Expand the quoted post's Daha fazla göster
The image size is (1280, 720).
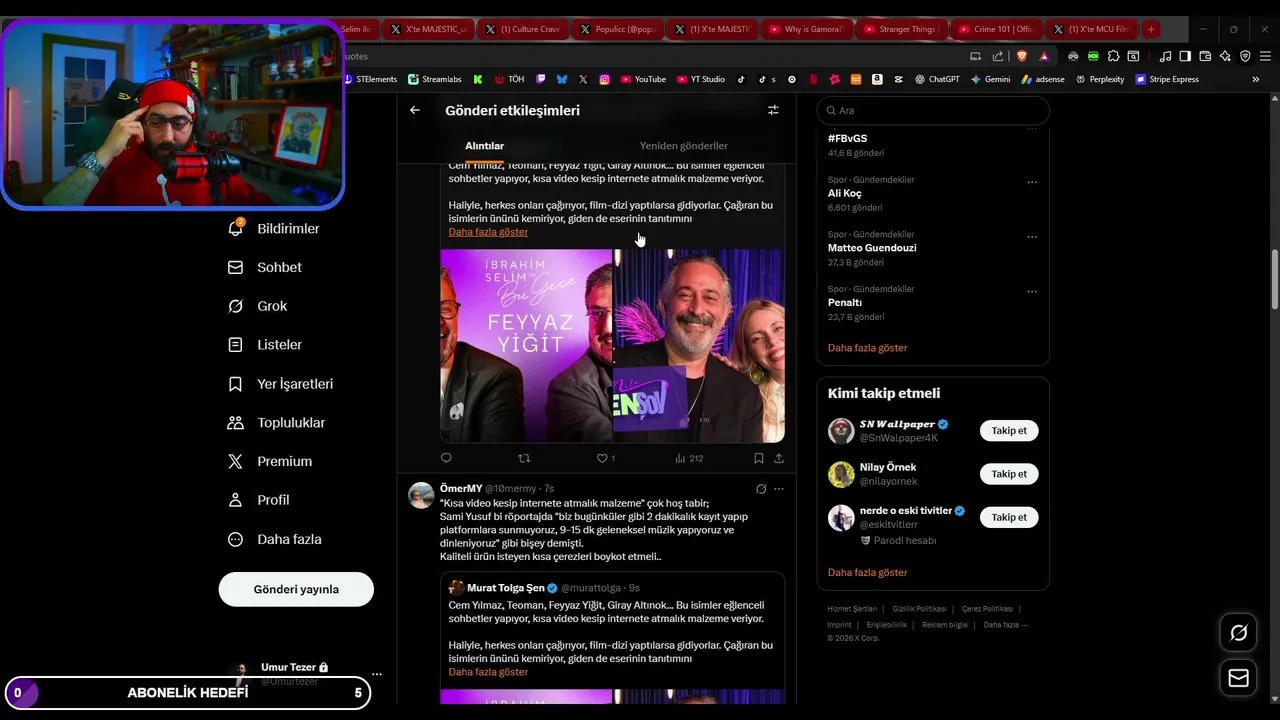(x=488, y=672)
